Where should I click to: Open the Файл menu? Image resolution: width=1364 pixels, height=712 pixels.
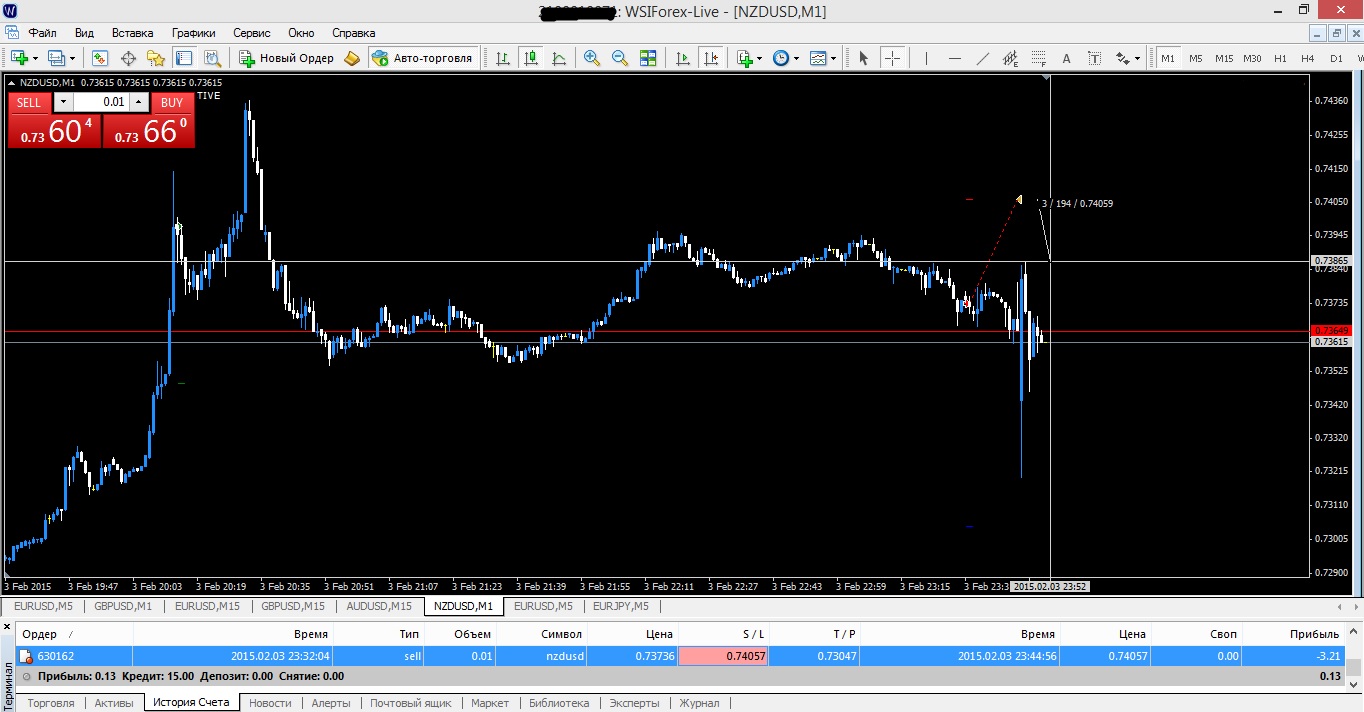[x=42, y=33]
